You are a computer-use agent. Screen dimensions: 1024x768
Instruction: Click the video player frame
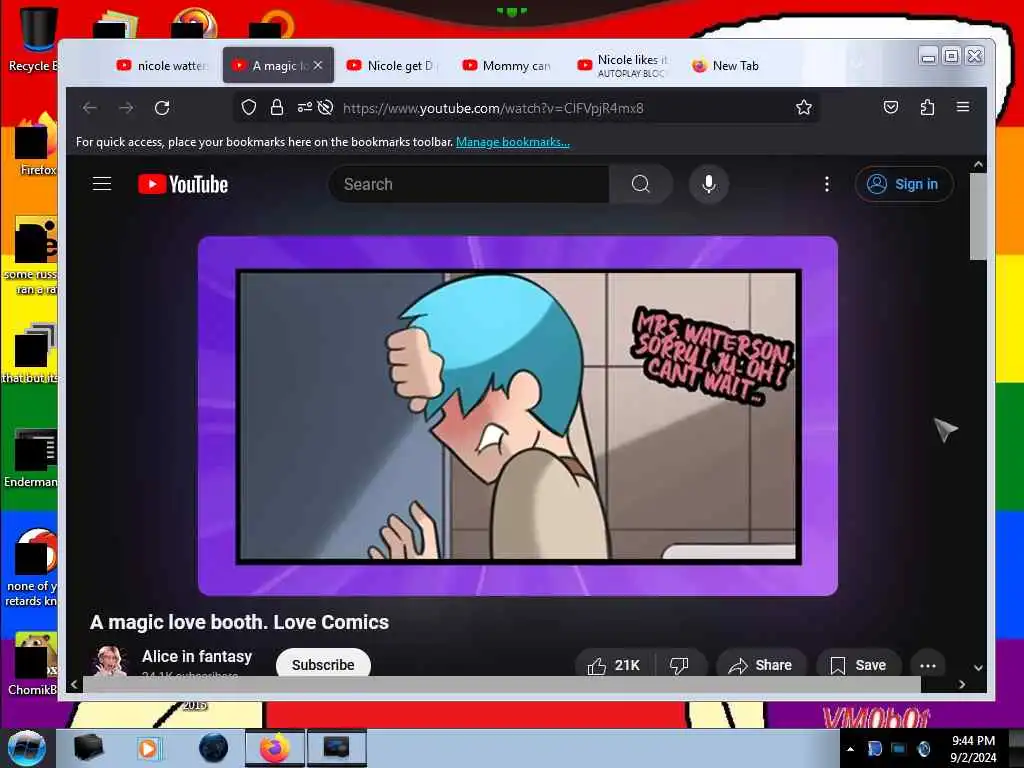coord(518,416)
